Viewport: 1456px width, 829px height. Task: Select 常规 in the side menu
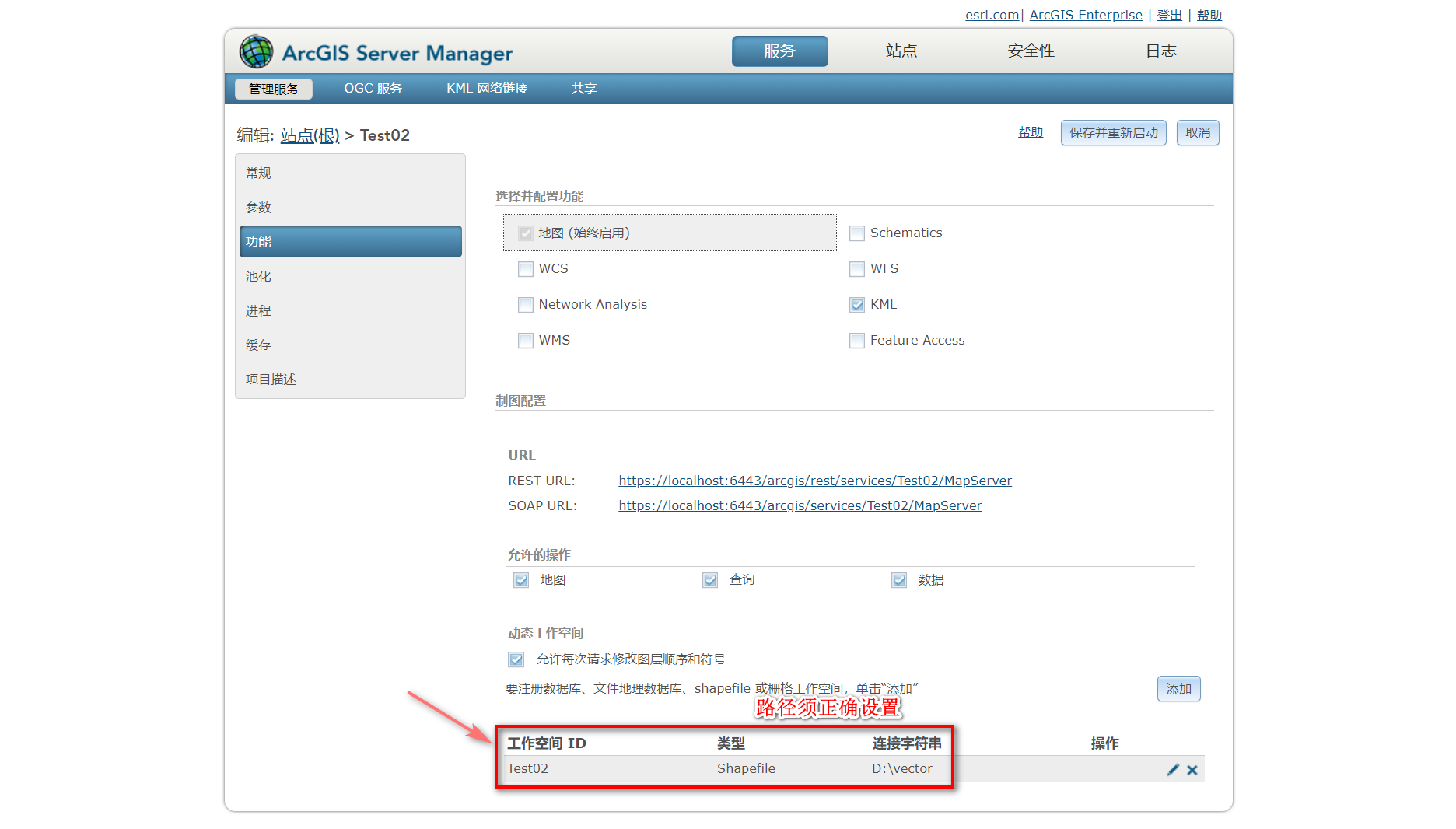(351, 173)
